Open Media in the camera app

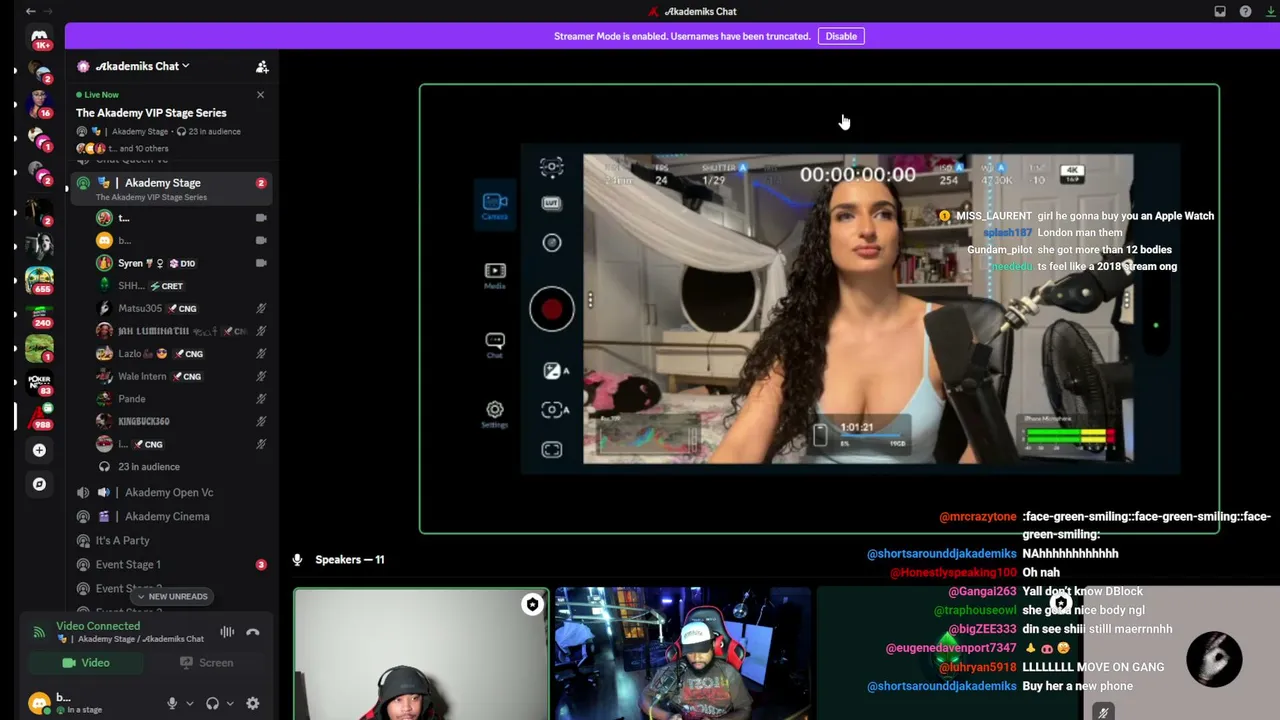pos(495,275)
